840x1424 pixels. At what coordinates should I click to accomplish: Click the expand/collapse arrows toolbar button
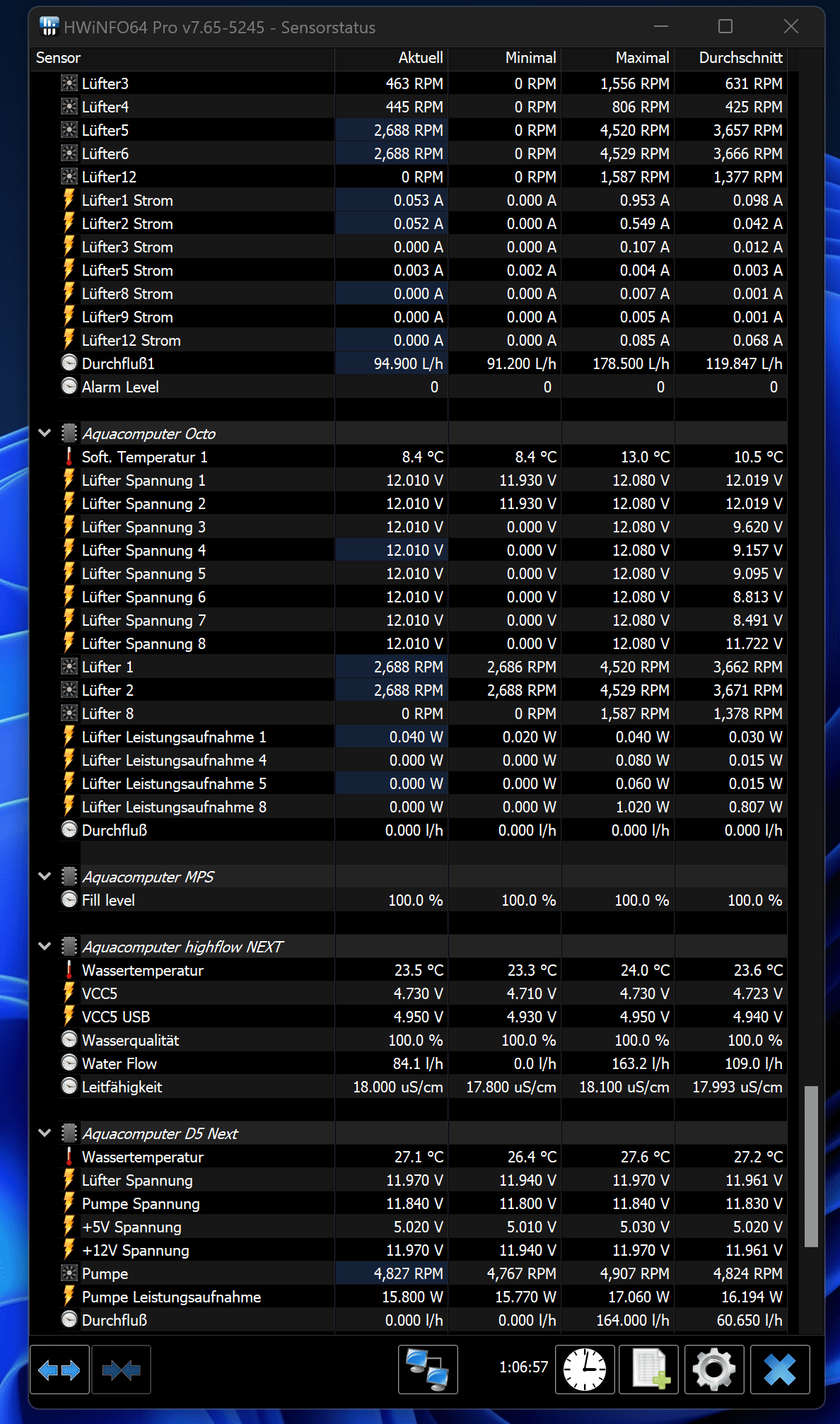[59, 1370]
